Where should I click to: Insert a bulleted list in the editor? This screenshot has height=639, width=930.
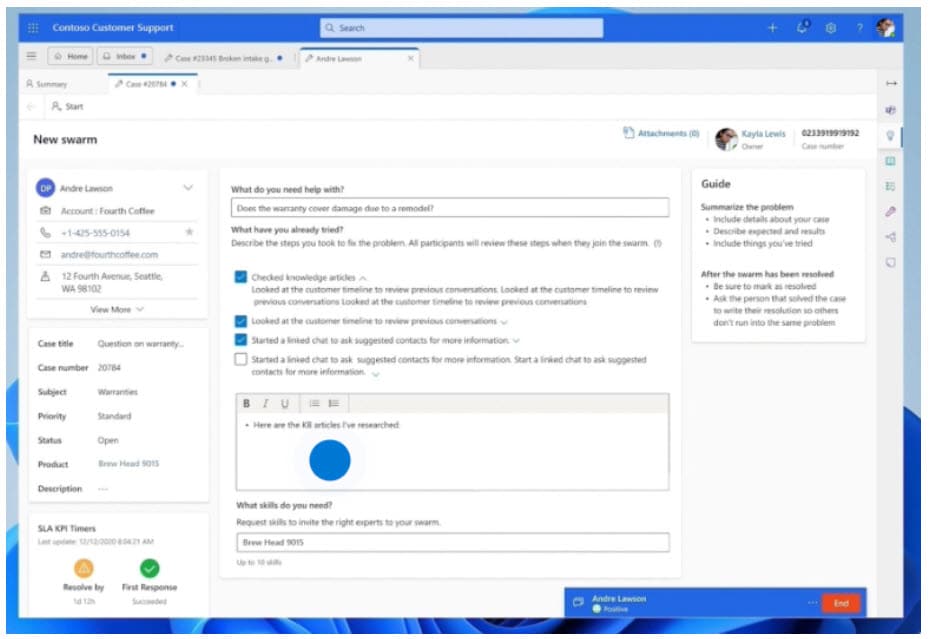click(314, 403)
